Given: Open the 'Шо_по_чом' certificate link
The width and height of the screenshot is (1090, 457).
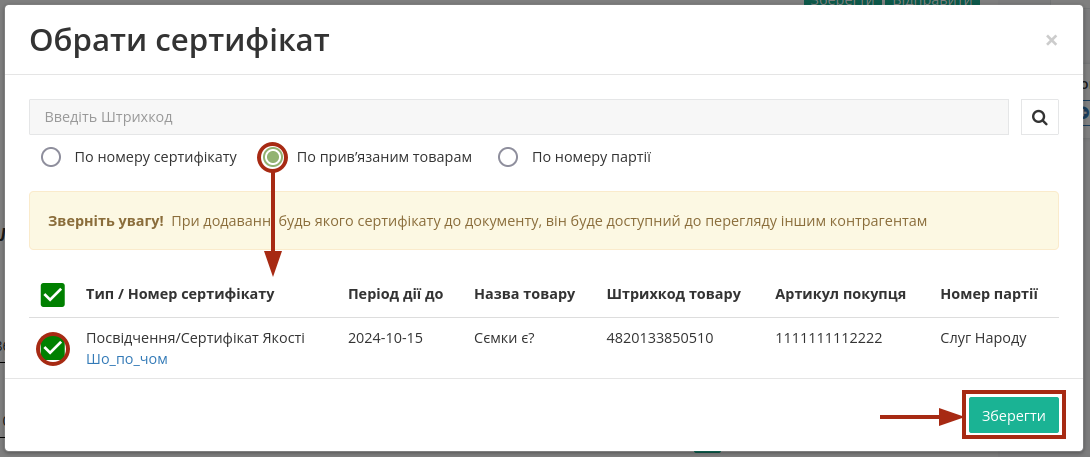Looking at the screenshot, I should pyautogui.click(x=127, y=359).
